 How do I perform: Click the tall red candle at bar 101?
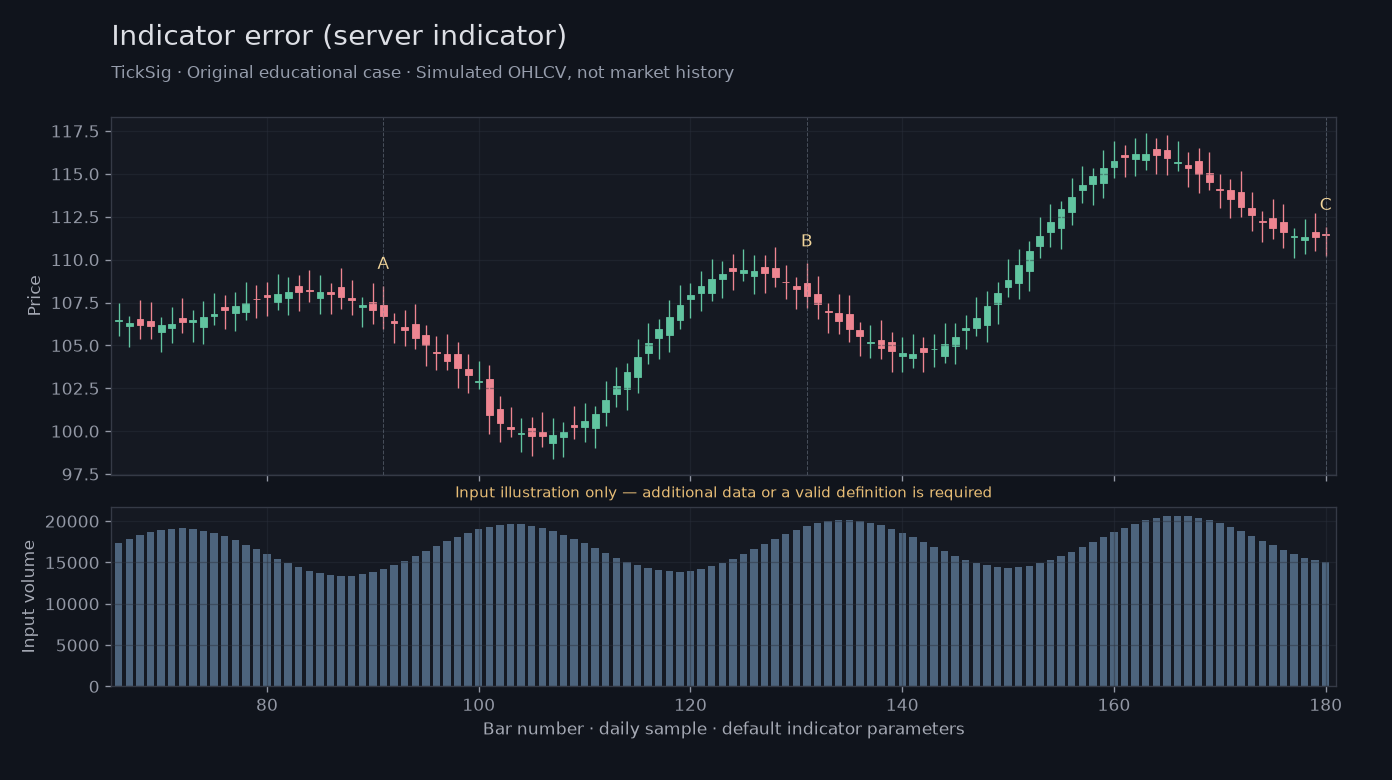tap(490, 398)
